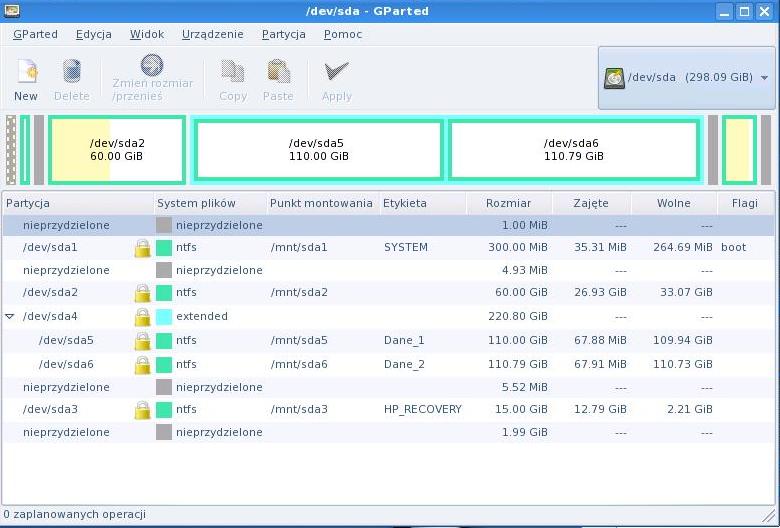
Task: Open the Partycja menu
Action: tap(284, 34)
